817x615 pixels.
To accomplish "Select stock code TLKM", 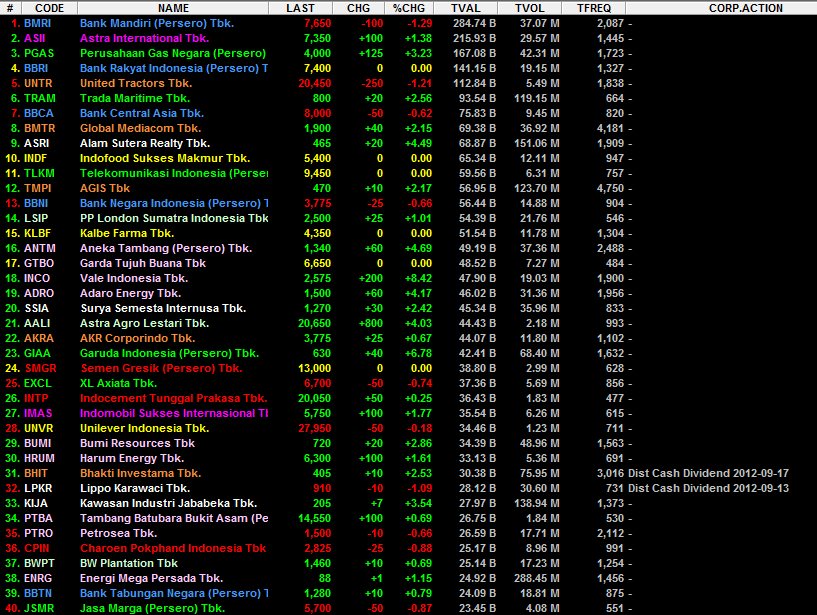I will click(39, 174).
